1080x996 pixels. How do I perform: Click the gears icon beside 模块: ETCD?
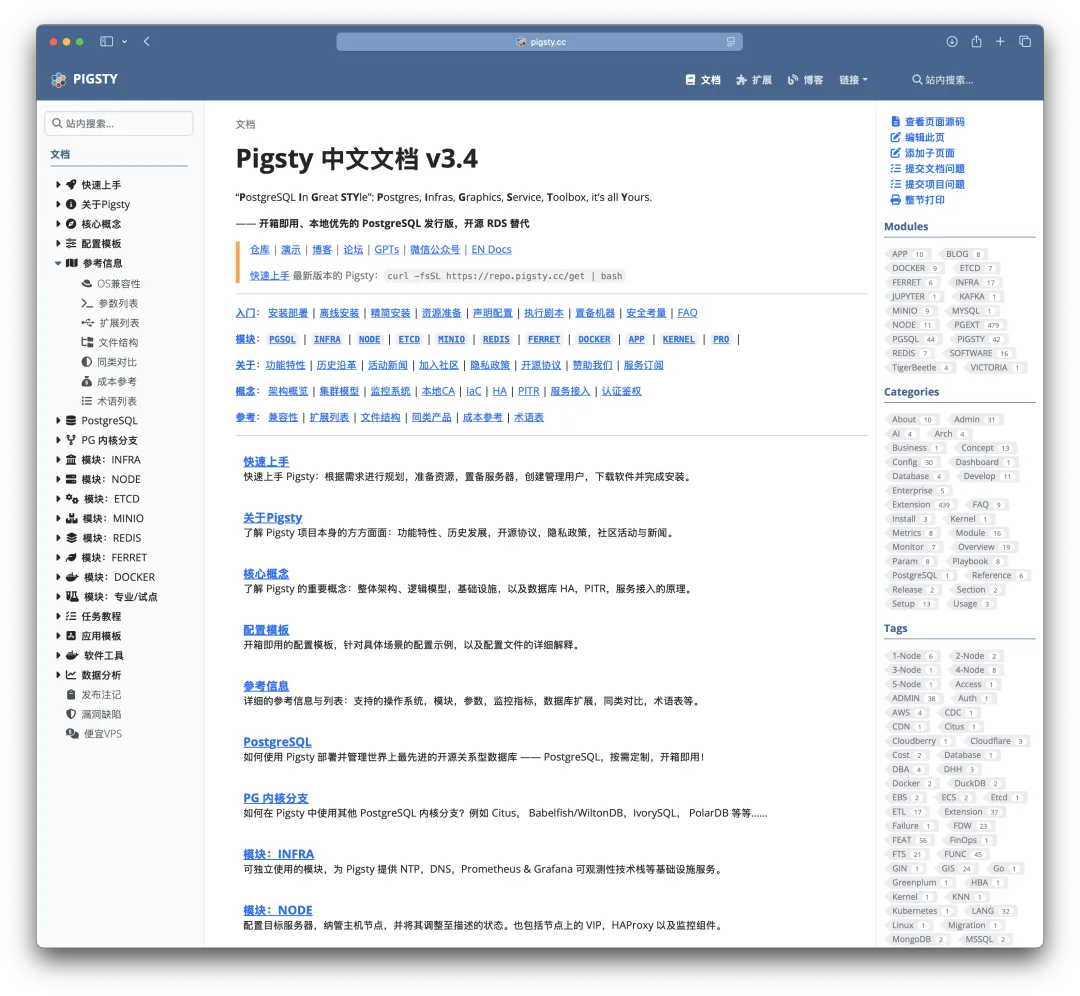point(72,499)
